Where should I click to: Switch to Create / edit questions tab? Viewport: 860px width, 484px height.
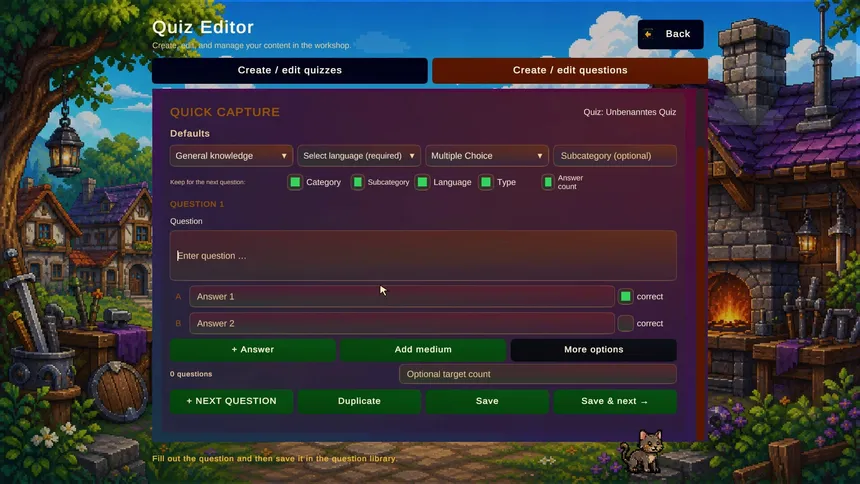pos(570,70)
